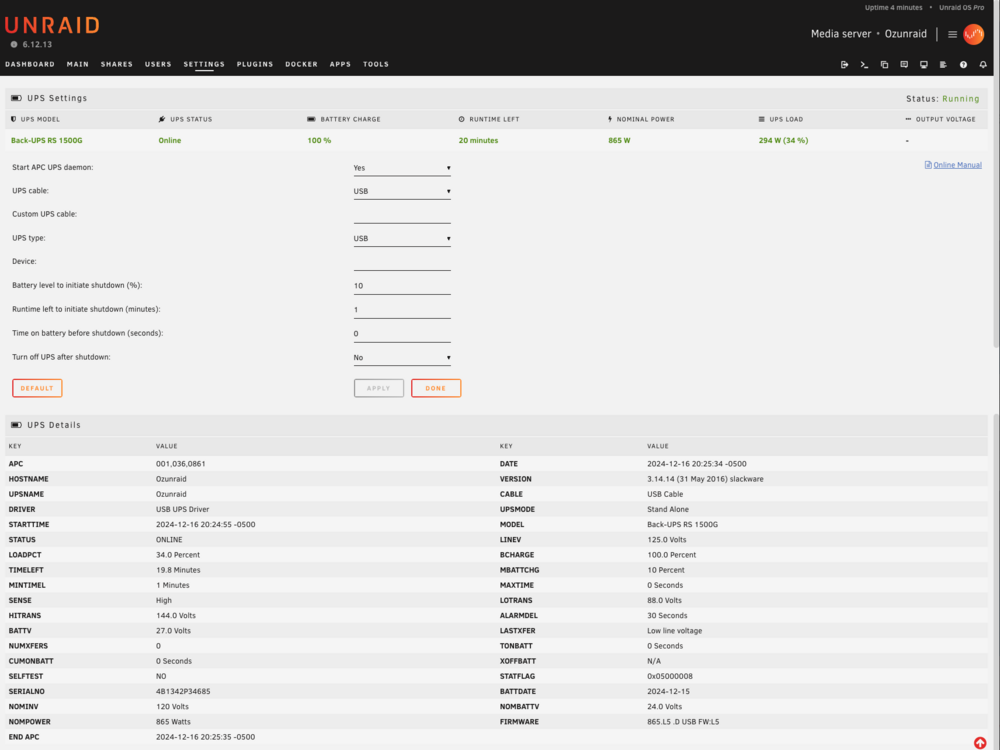Click the Runtime left to initiate shutdown field
This screenshot has width=1000, height=750.
[402, 310]
